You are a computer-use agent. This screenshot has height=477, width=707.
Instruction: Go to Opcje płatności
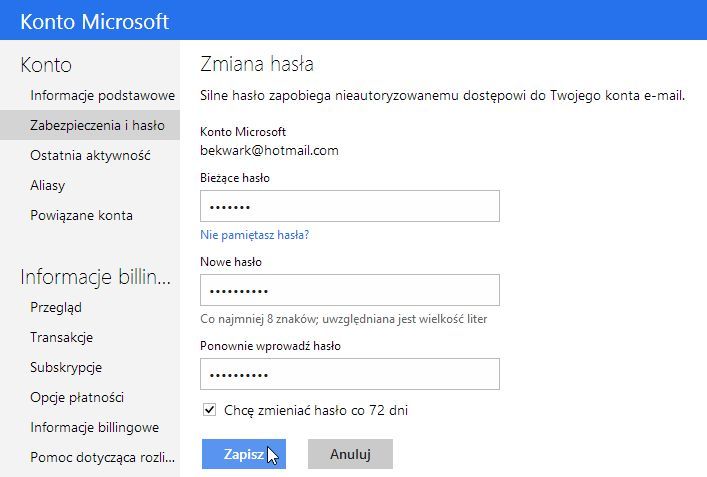(77, 397)
